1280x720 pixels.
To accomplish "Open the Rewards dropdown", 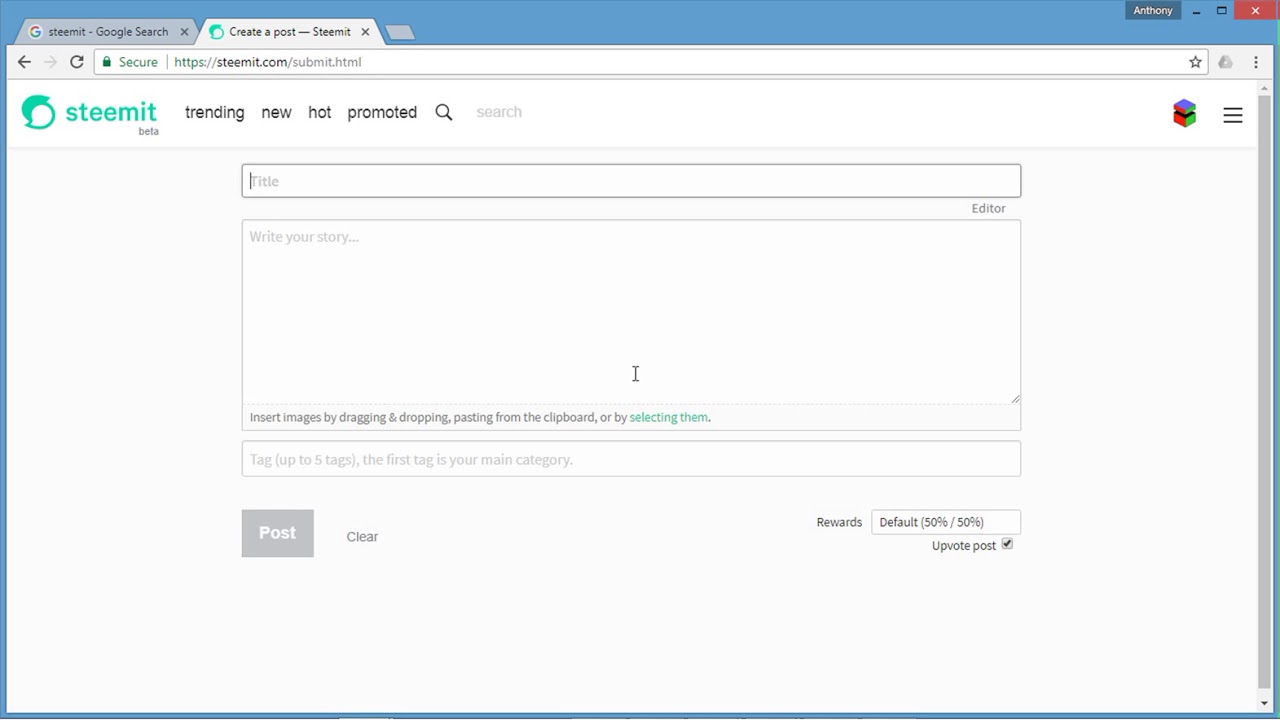I will pyautogui.click(x=946, y=522).
